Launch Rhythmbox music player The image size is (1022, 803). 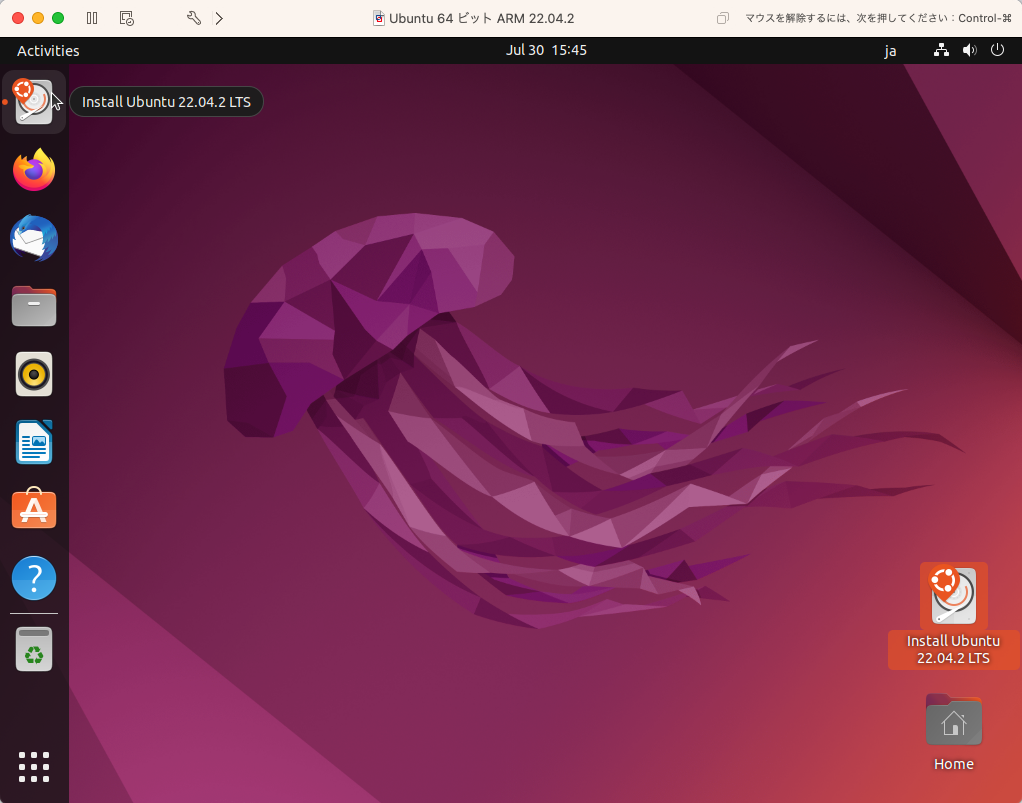[34, 374]
